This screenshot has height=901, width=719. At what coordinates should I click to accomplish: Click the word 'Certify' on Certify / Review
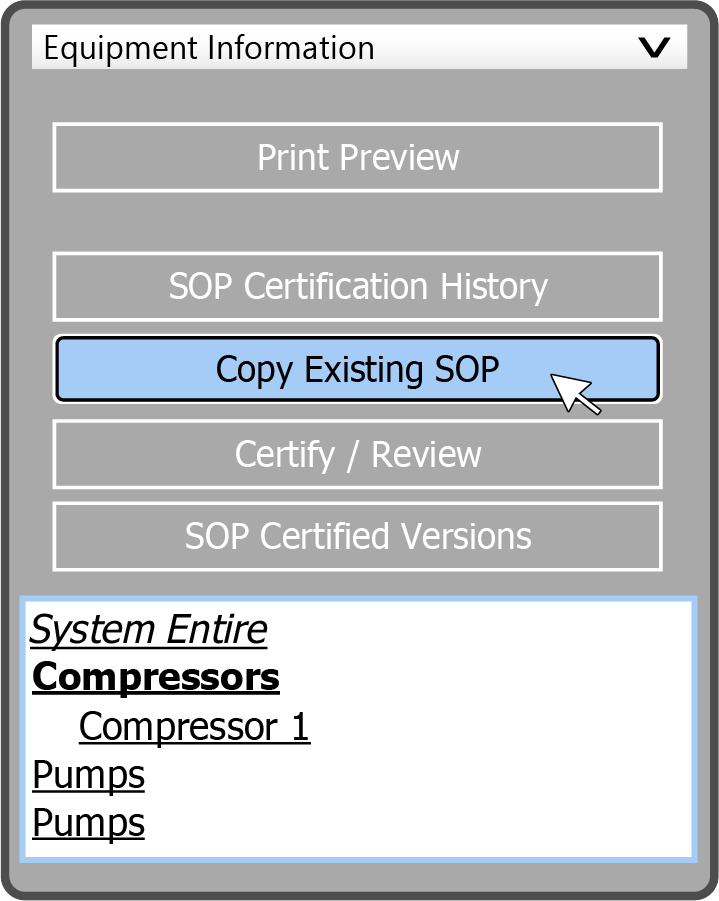coord(285,454)
